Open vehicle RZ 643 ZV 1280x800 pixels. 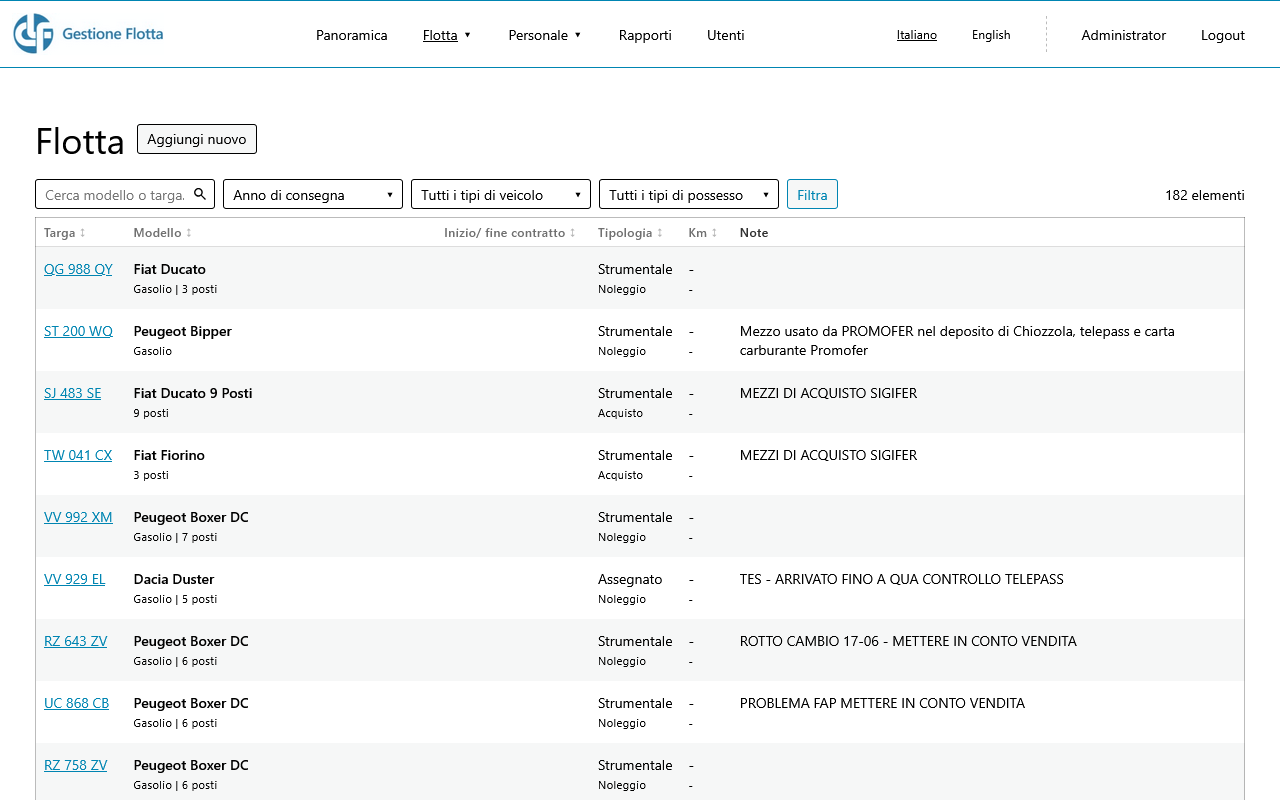click(75, 641)
